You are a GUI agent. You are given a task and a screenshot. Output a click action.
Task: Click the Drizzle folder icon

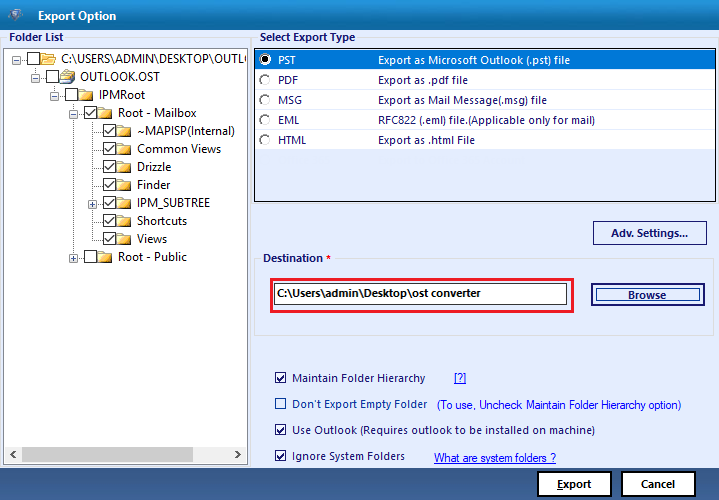tap(124, 167)
